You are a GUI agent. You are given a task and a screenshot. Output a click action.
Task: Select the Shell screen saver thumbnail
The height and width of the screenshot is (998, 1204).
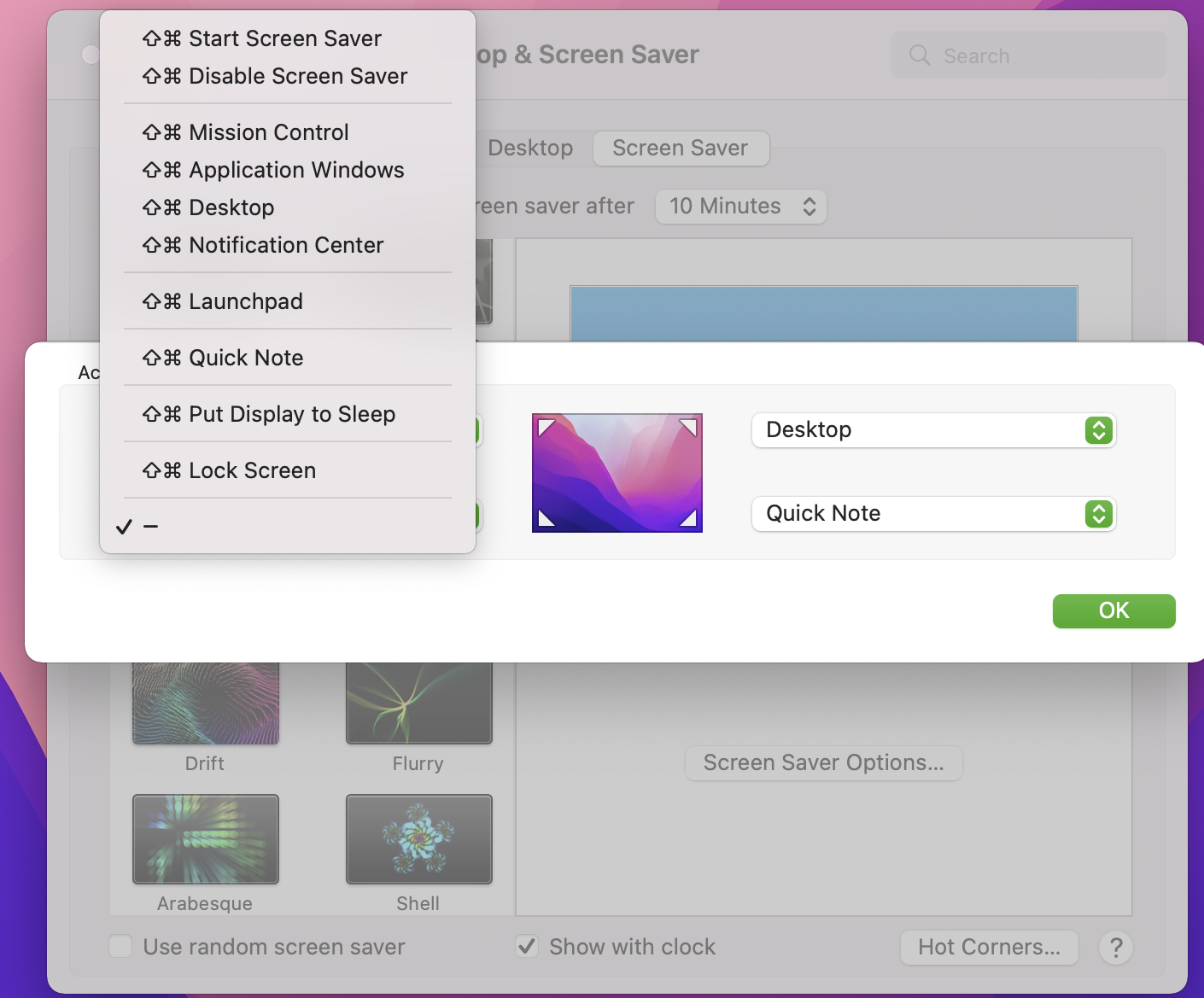coord(419,839)
